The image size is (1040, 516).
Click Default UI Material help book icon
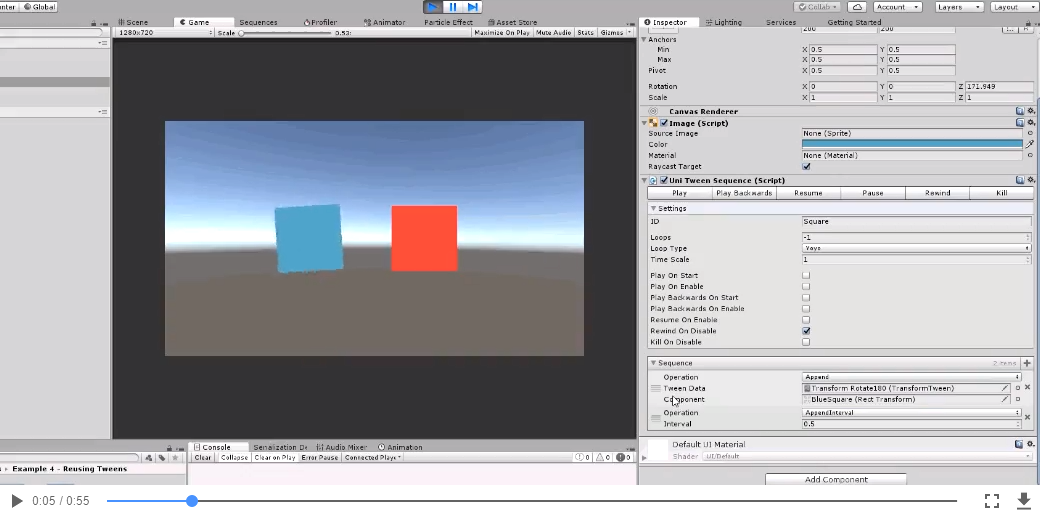(1020, 444)
